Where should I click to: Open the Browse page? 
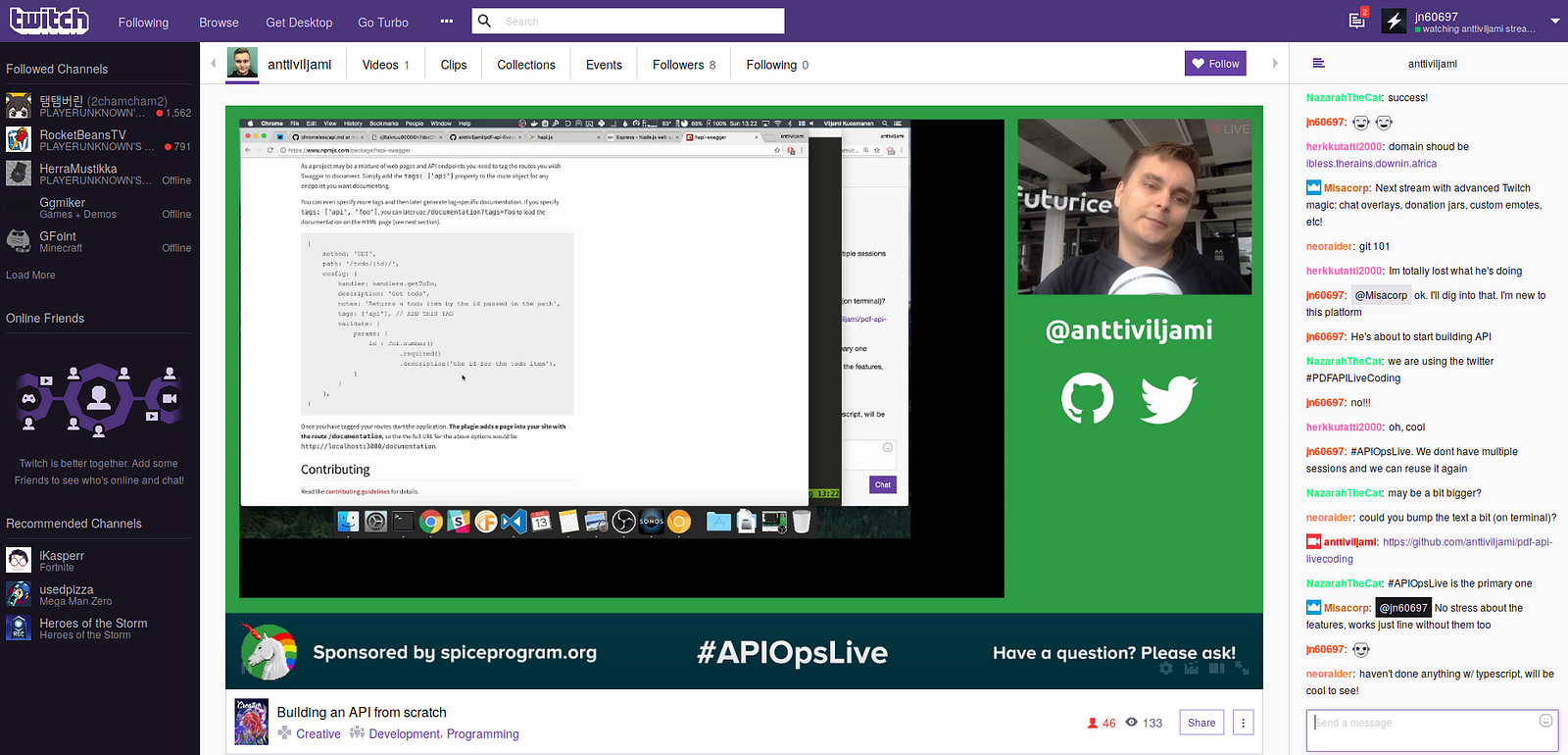(x=219, y=23)
